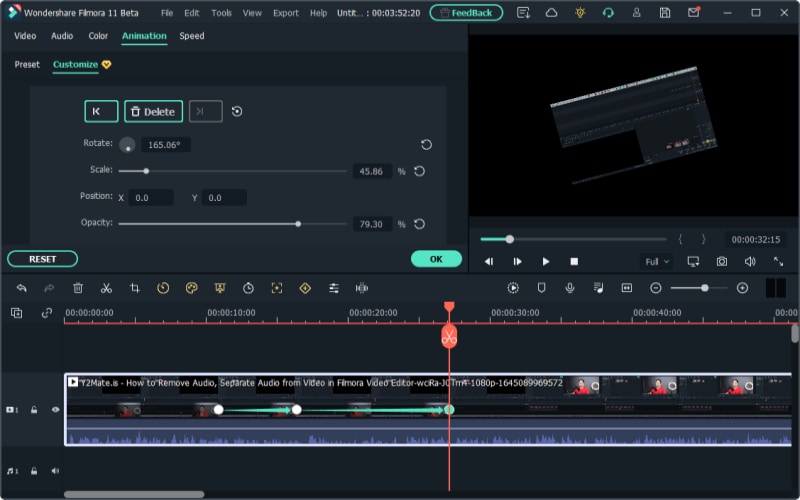
Task: Open the mail notifications icon
Action: pyautogui.click(x=693, y=12)
